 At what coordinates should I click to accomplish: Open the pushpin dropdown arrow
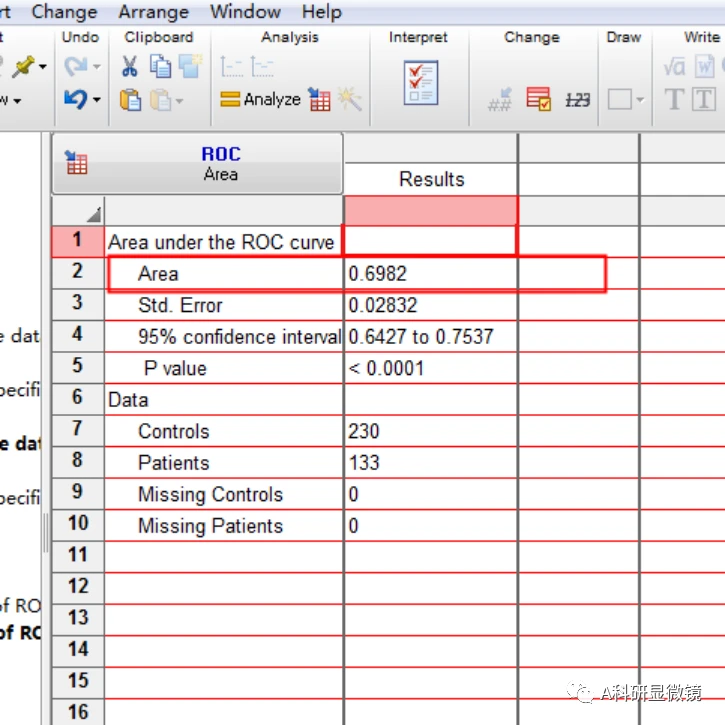(43, 67)
